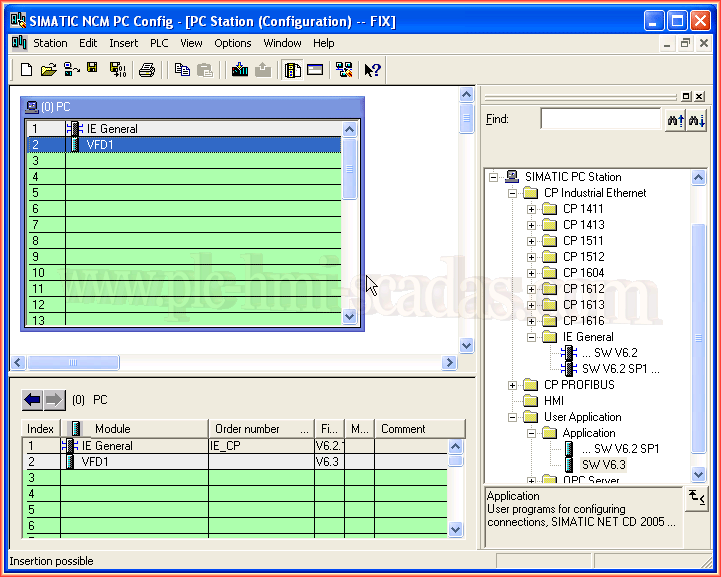Click the find upward binoculars button
The image size is (721, 577).
pos(675,120)
